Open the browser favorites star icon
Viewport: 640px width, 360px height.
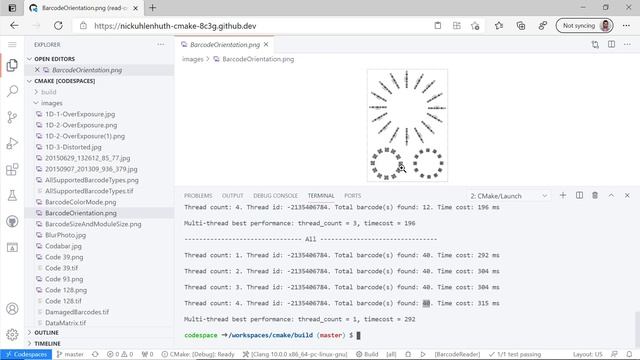(499, 26)
